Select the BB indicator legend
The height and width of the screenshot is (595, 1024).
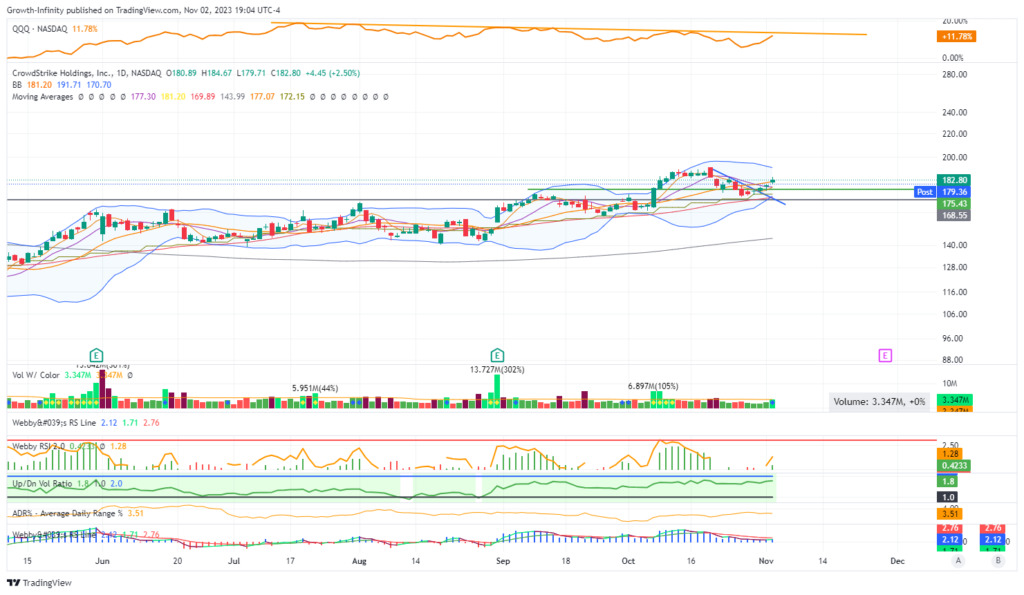pyautogui.click(x=16, y=85)
